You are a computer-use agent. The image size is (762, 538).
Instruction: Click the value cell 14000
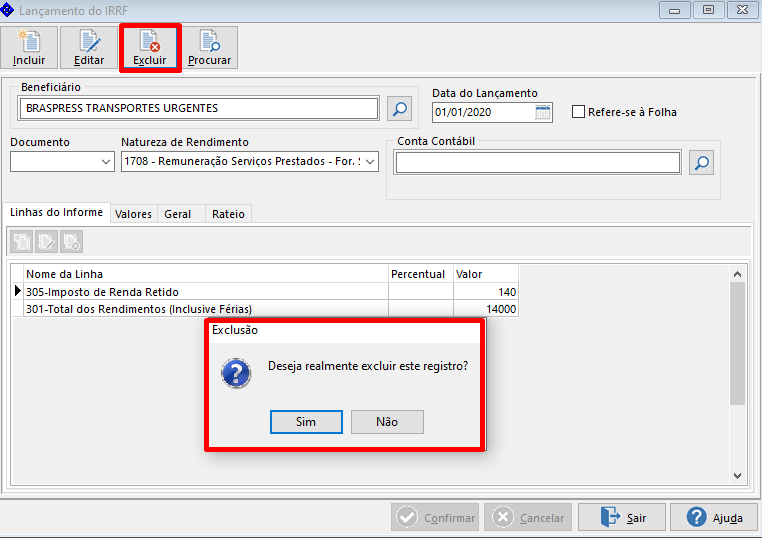(x=486, y=309)
